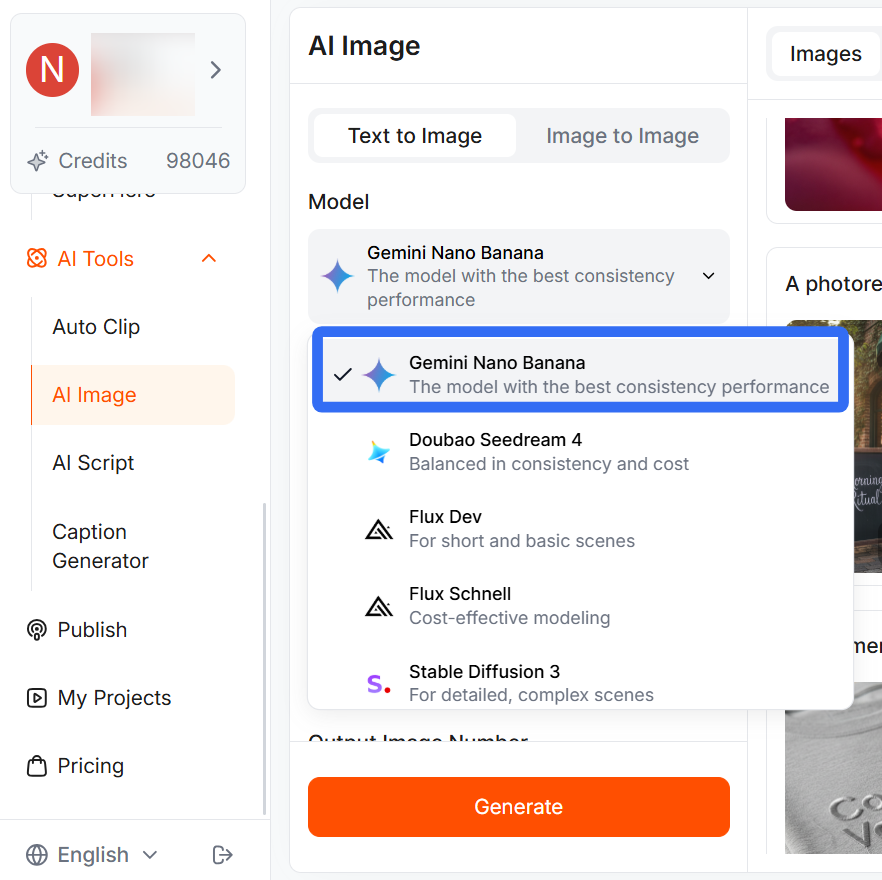Open the English language dropdown
The width and height of the screenshot is (882, 880).
93,855
